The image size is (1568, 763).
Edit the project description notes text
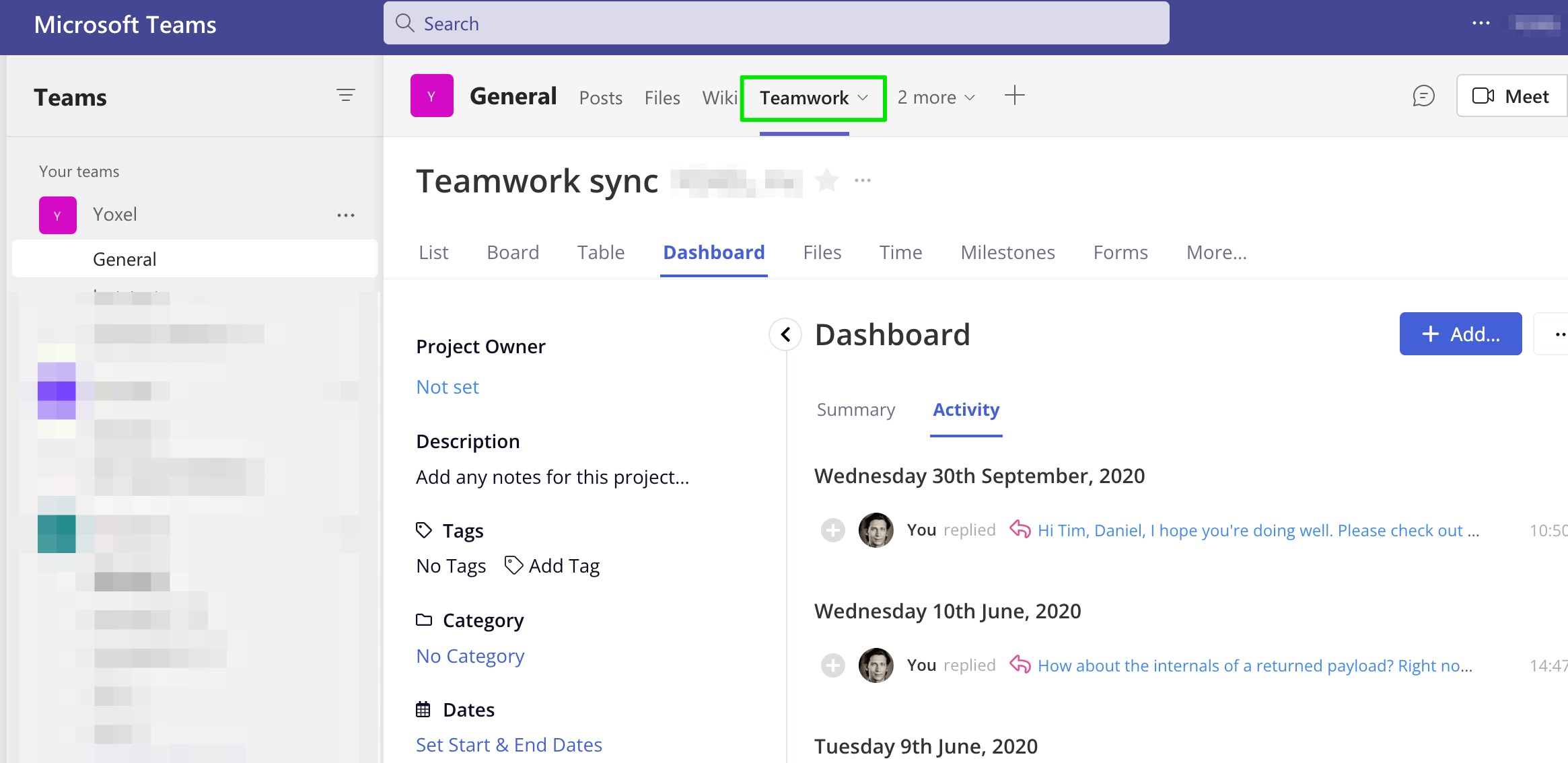point(553,477)
